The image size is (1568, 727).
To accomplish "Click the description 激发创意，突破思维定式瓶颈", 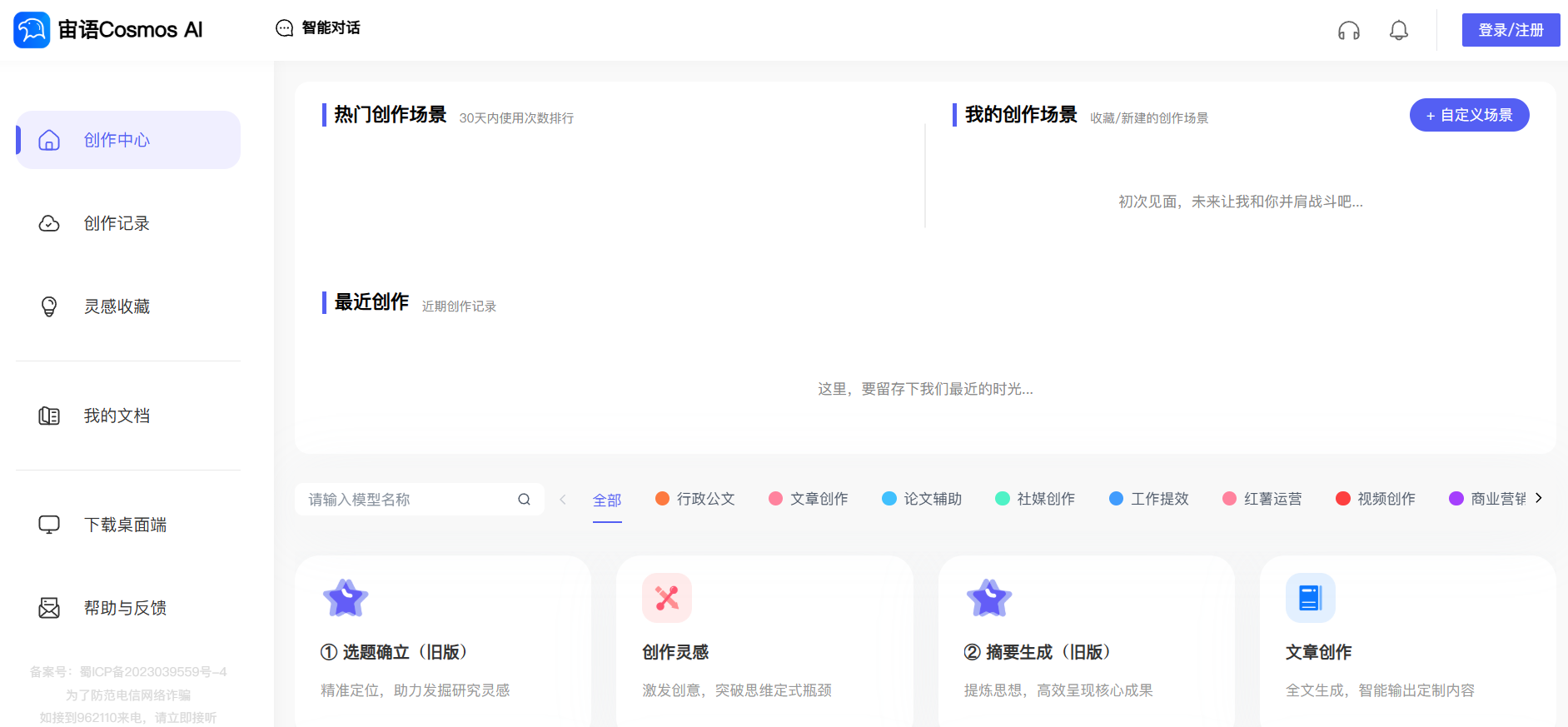I will [737, 690].
